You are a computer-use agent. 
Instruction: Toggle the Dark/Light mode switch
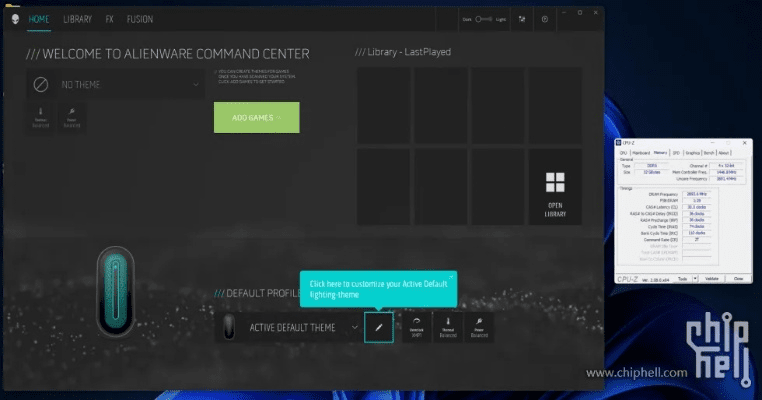pyautogui.click(x=484, y=19)
